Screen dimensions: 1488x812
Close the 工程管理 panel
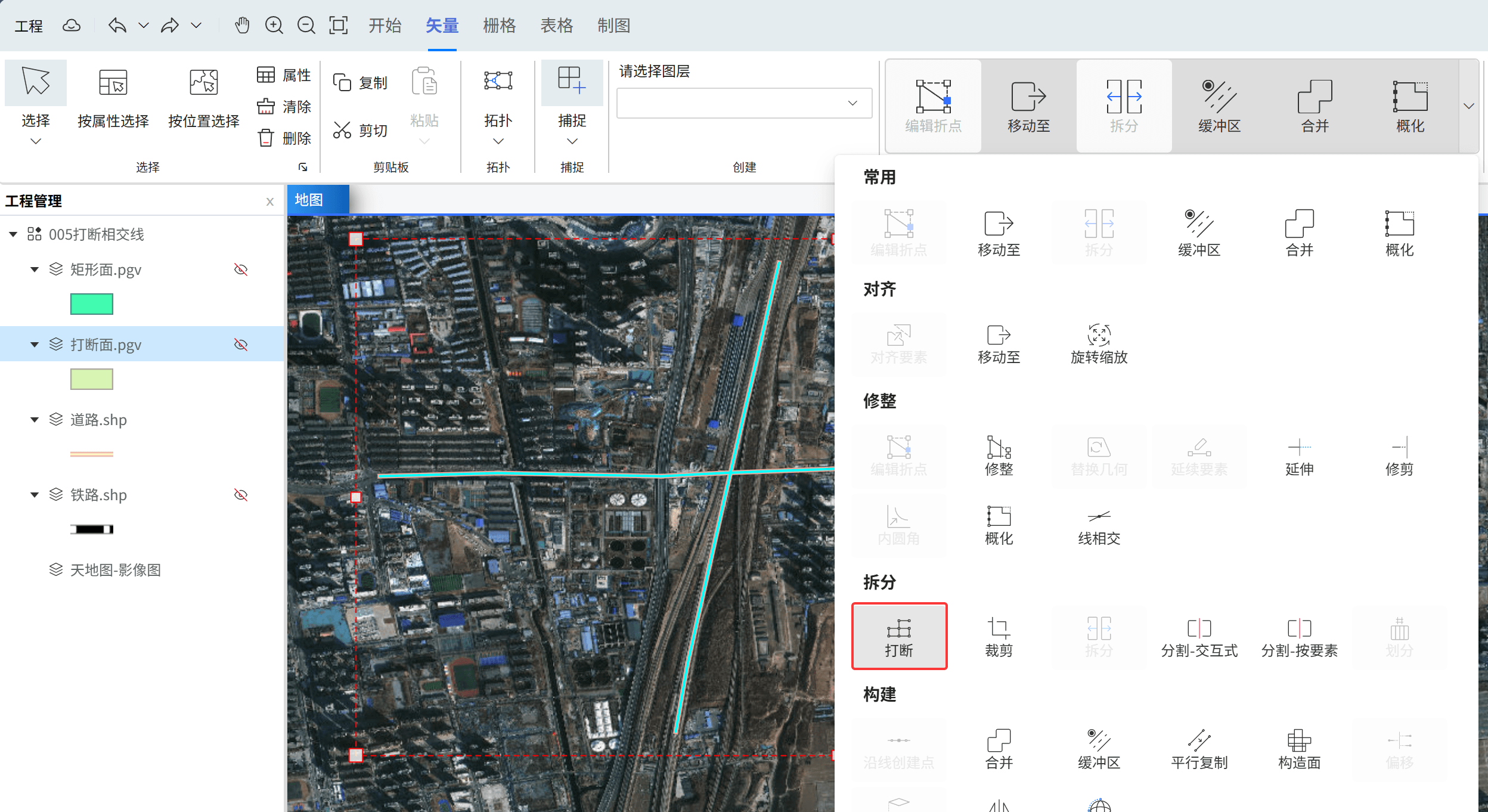point(270,202)
